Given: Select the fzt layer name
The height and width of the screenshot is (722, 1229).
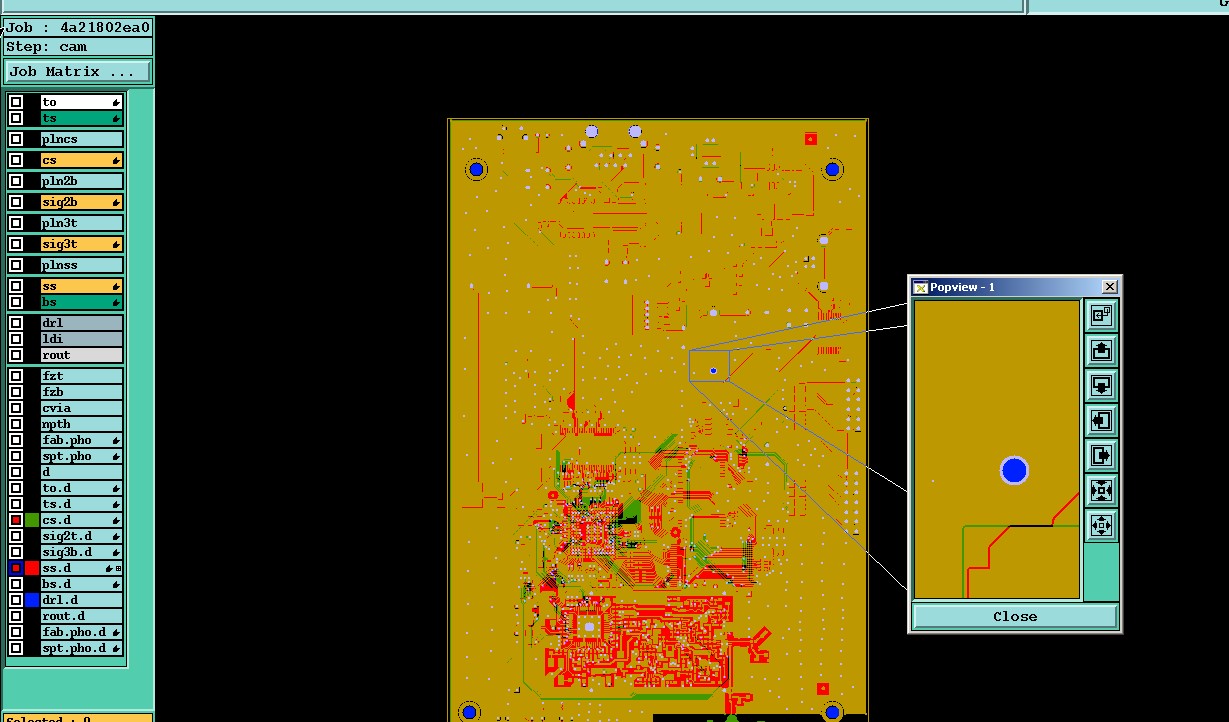Looking at the screenshot, I should pos(82,376).
